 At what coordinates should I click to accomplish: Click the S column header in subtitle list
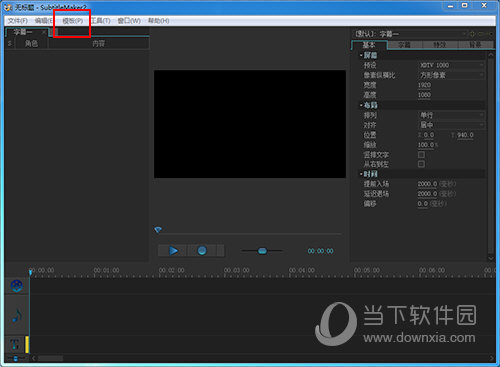tap(10, 43)
